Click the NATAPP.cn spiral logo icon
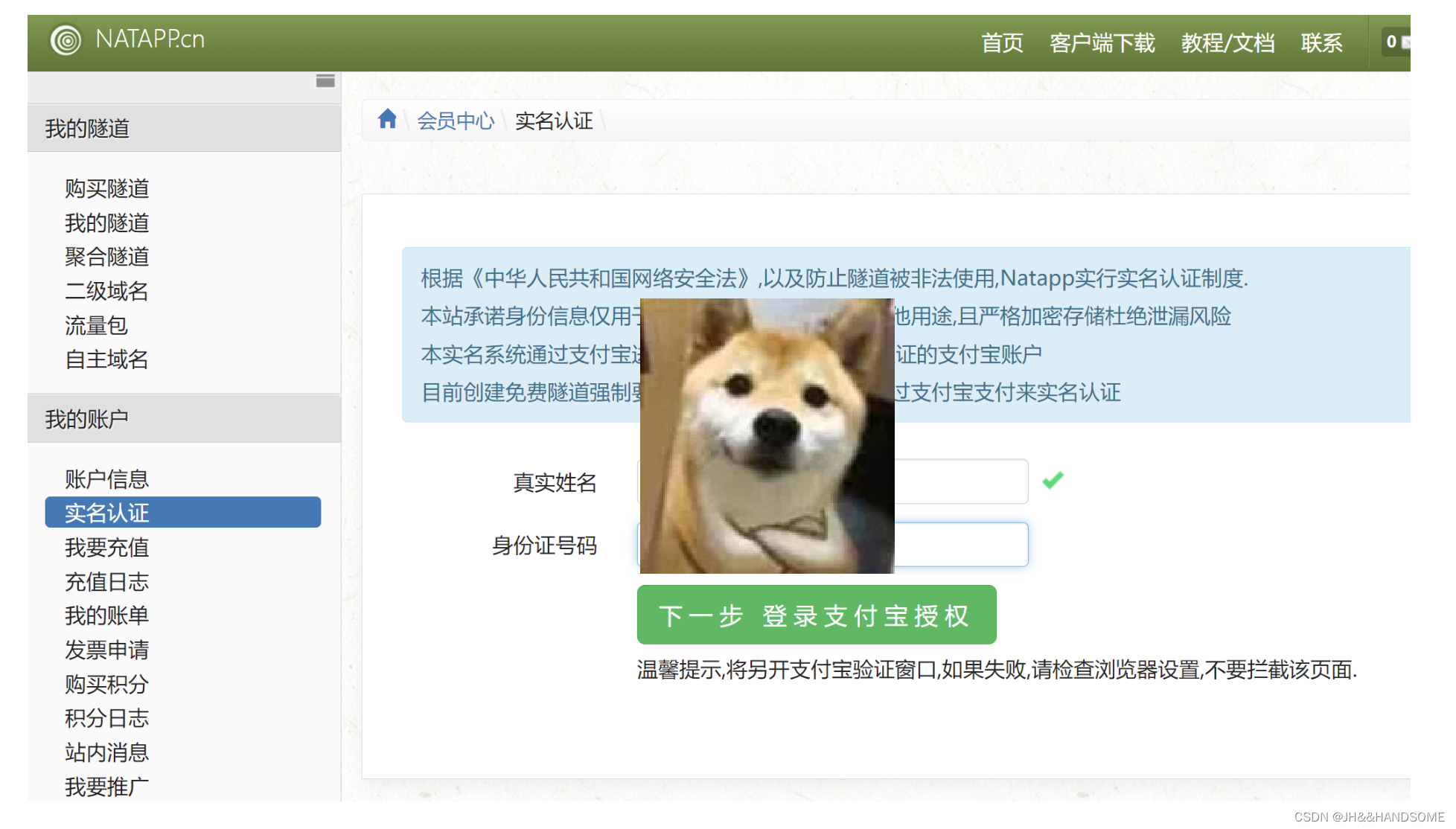The width and height of the screenshot is (1456, 829). point(66,39)
